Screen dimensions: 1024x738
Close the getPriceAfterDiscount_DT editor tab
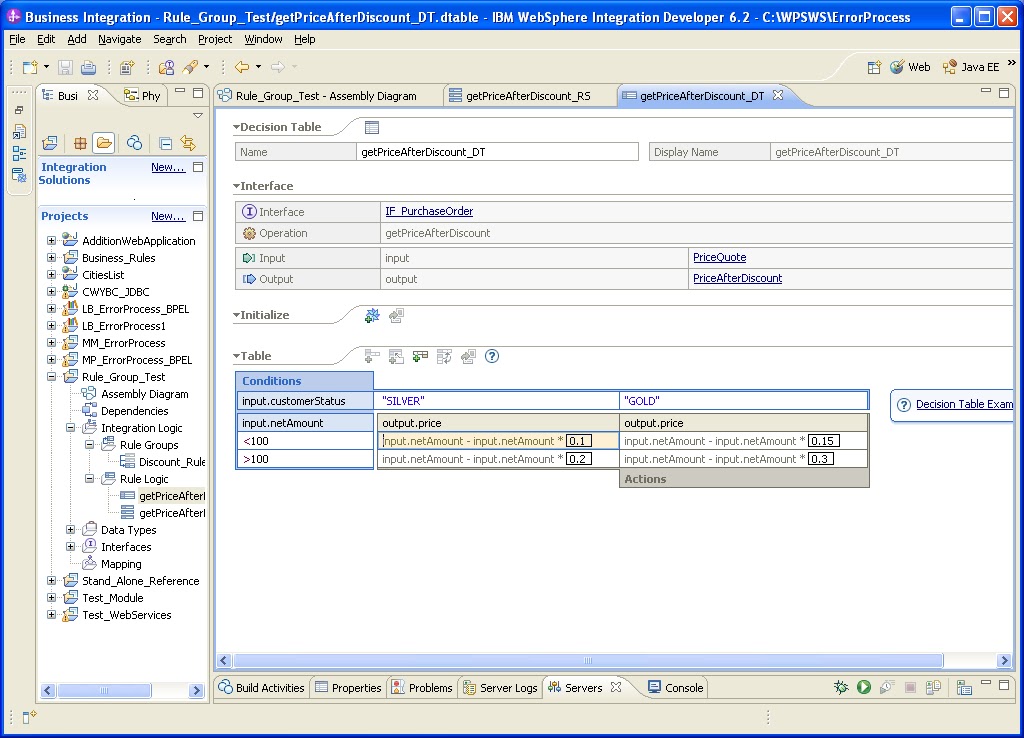point(778,95)
